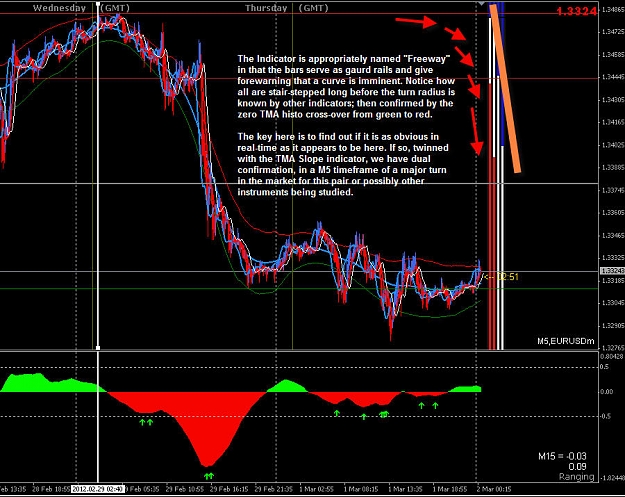Select the 'The key here' annotation paragraph
This screenshot has height=497, width=625.
[x=343, y=164]
